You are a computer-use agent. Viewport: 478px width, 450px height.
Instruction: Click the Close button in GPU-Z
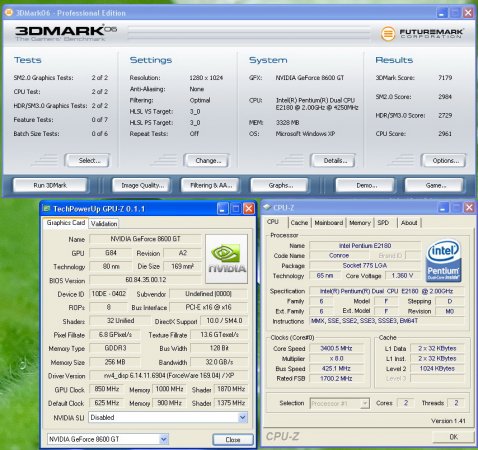pyautogui.click(x=233, y=440)
